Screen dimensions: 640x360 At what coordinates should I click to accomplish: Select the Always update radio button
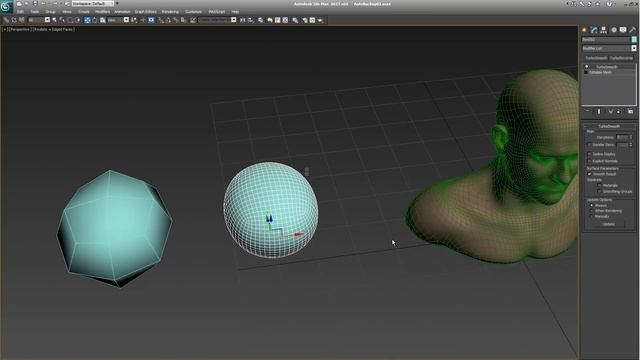coord(591,205)
